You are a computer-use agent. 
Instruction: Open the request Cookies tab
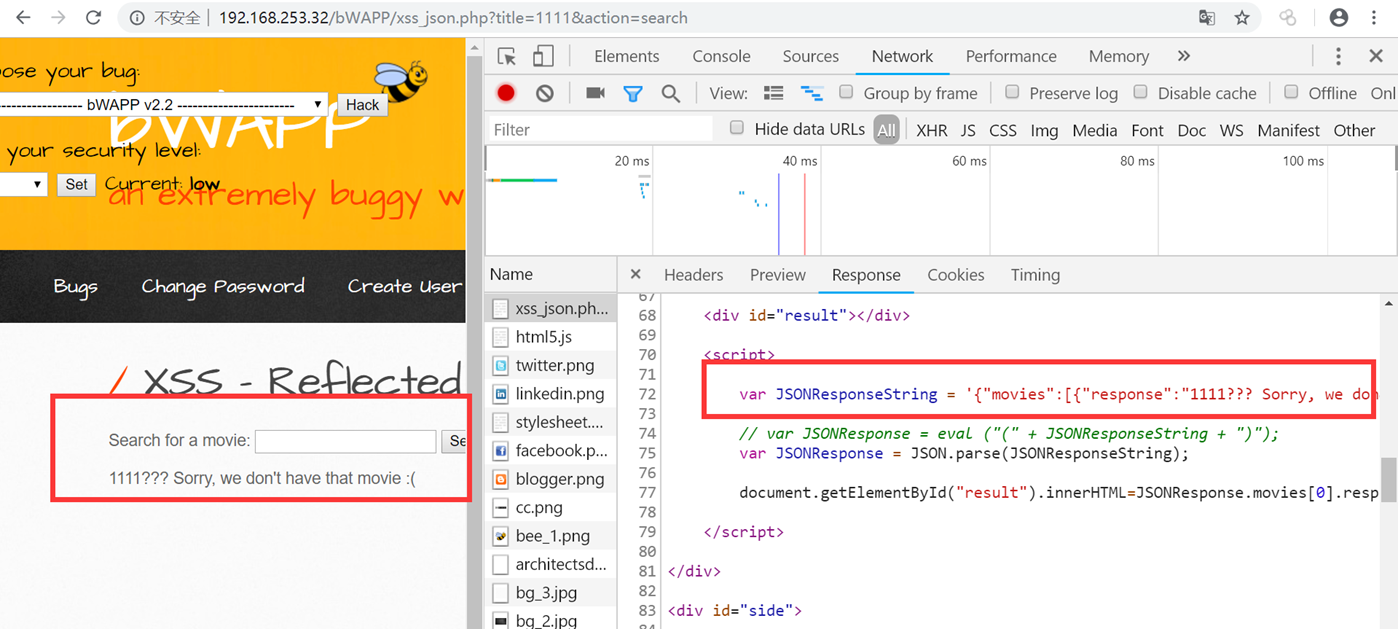click(x=955, y=275)
